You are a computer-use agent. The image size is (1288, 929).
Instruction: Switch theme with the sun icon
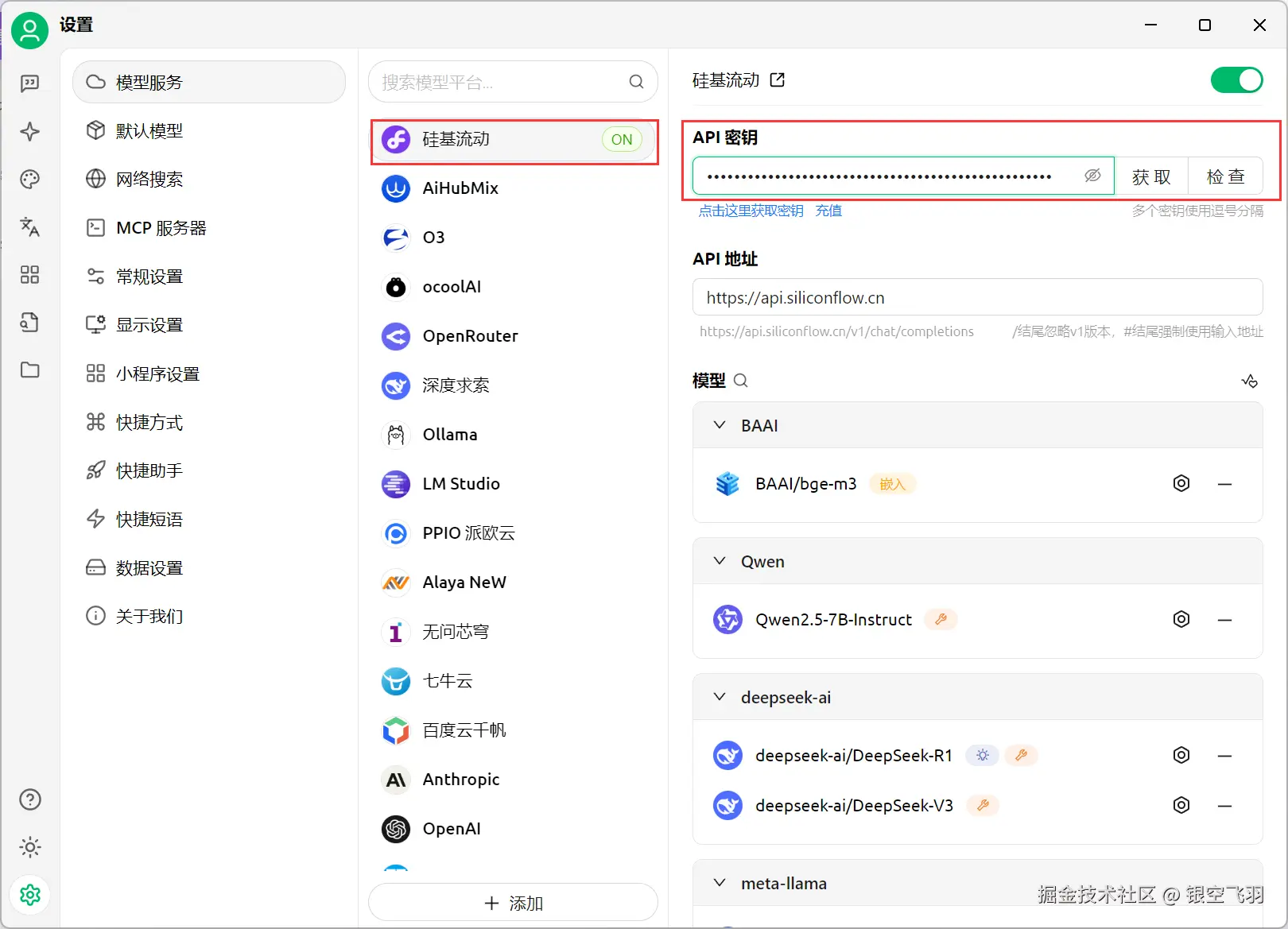(x=30, y=847)
